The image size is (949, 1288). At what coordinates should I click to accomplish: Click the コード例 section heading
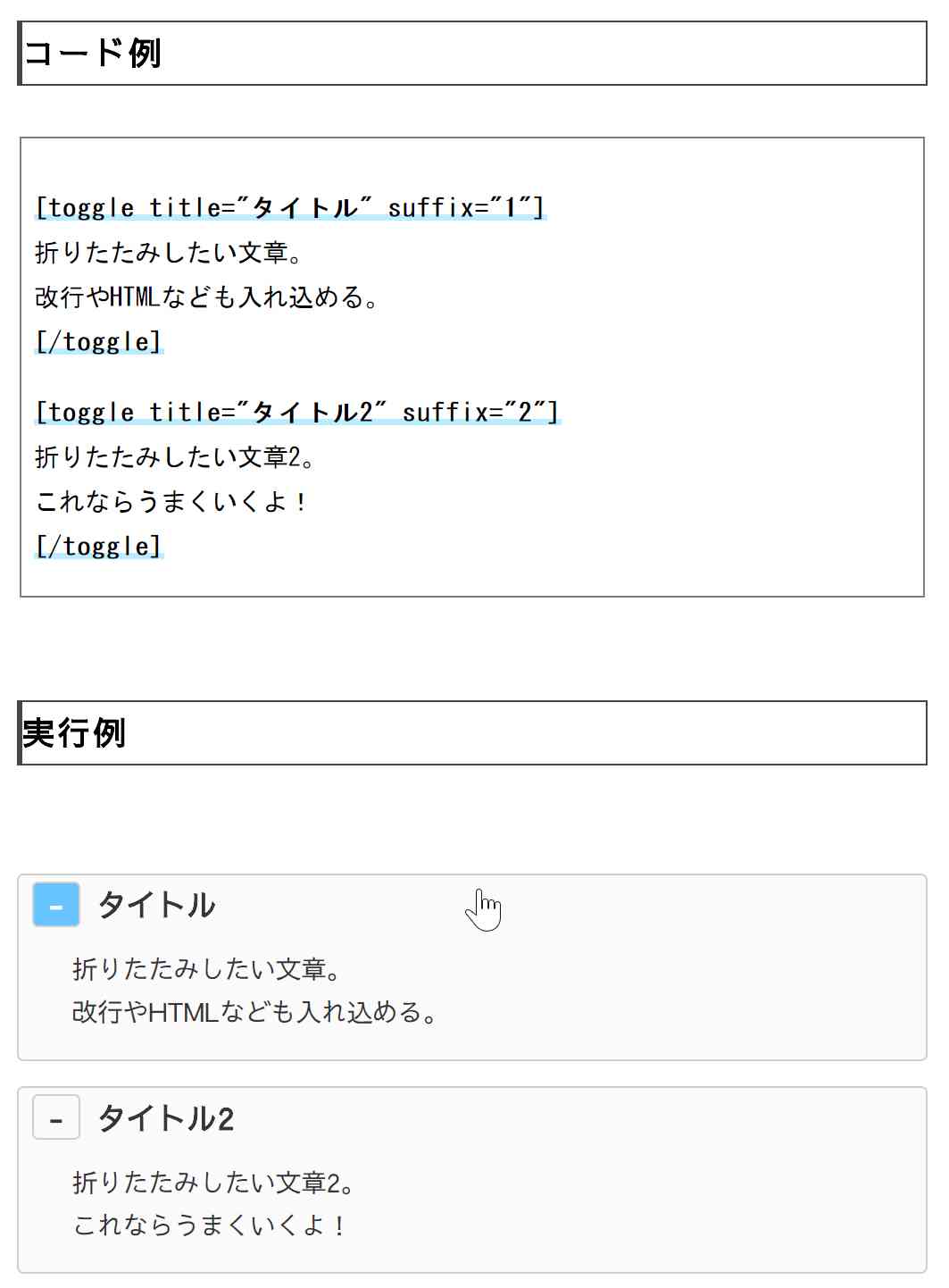93,54
